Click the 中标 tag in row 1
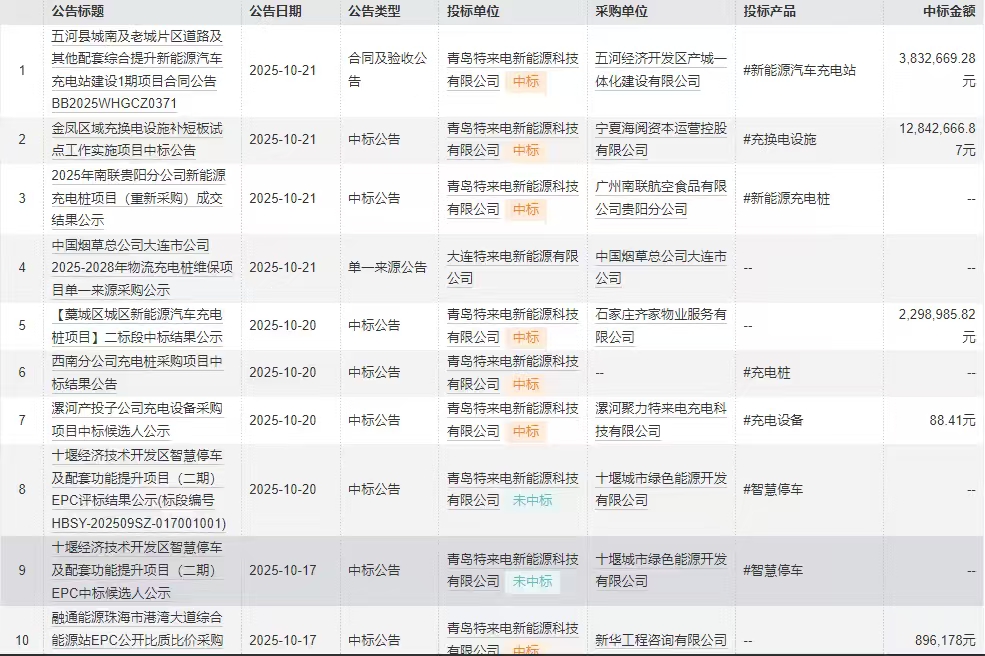 526,82
